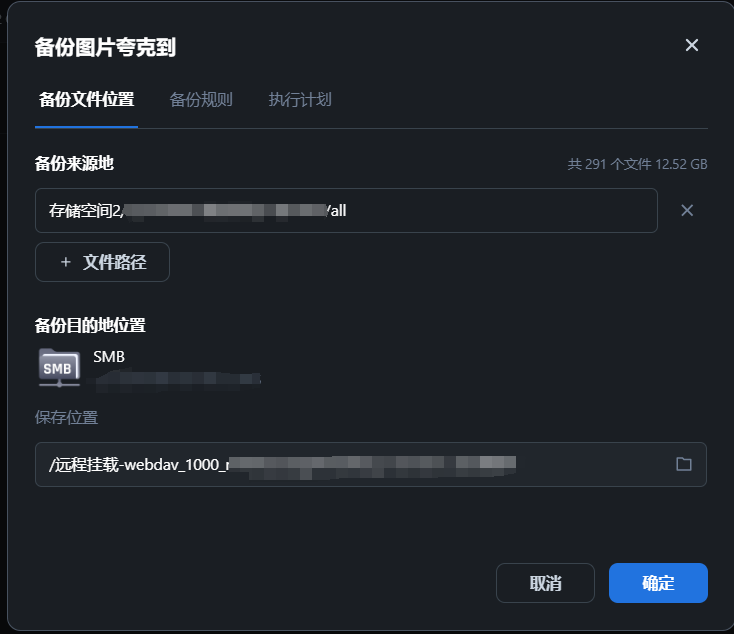Image resolution: width=734 pixels, height=634 pixels.
Task: Open folder browser for 保存位置
Action: point(684,464)
